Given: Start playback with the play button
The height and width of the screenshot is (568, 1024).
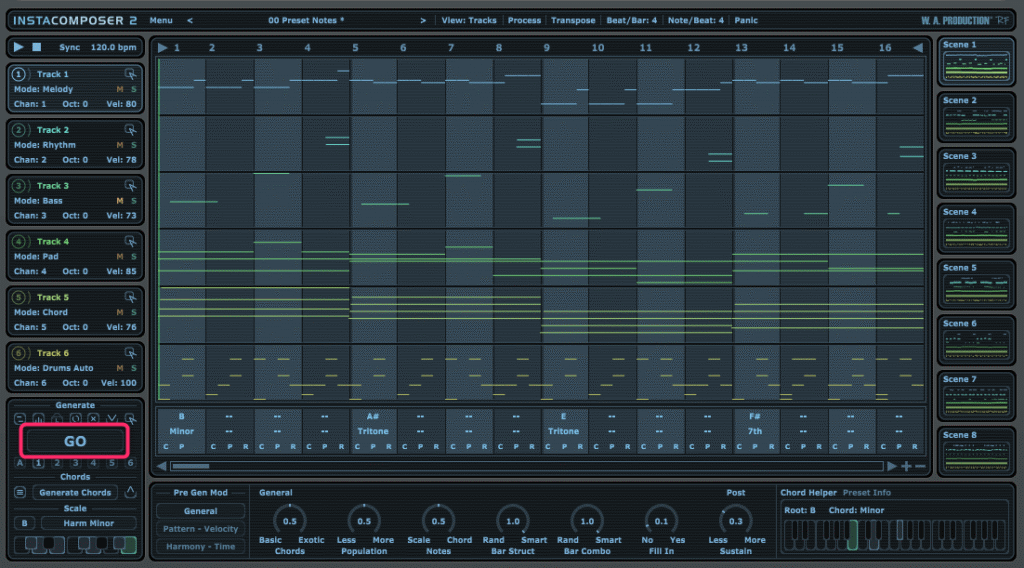Looking at the screenshot, I should (x=18, y=47).
